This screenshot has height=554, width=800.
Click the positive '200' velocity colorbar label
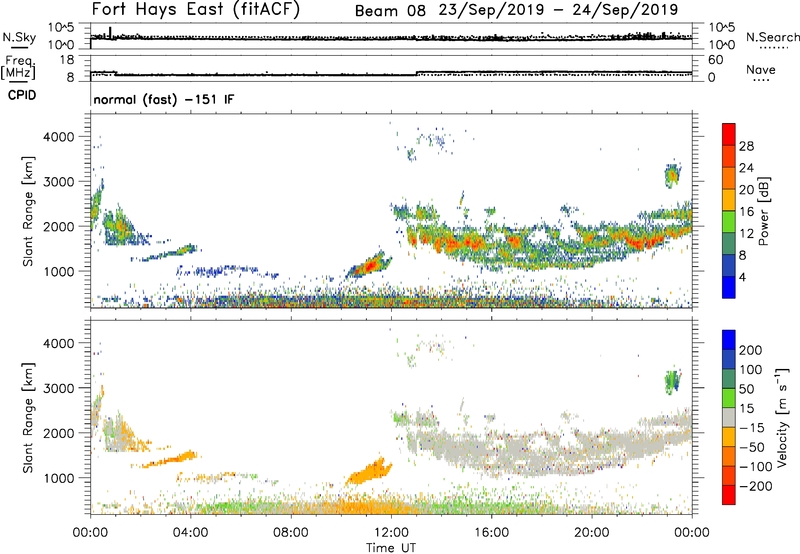click(751, 350)
